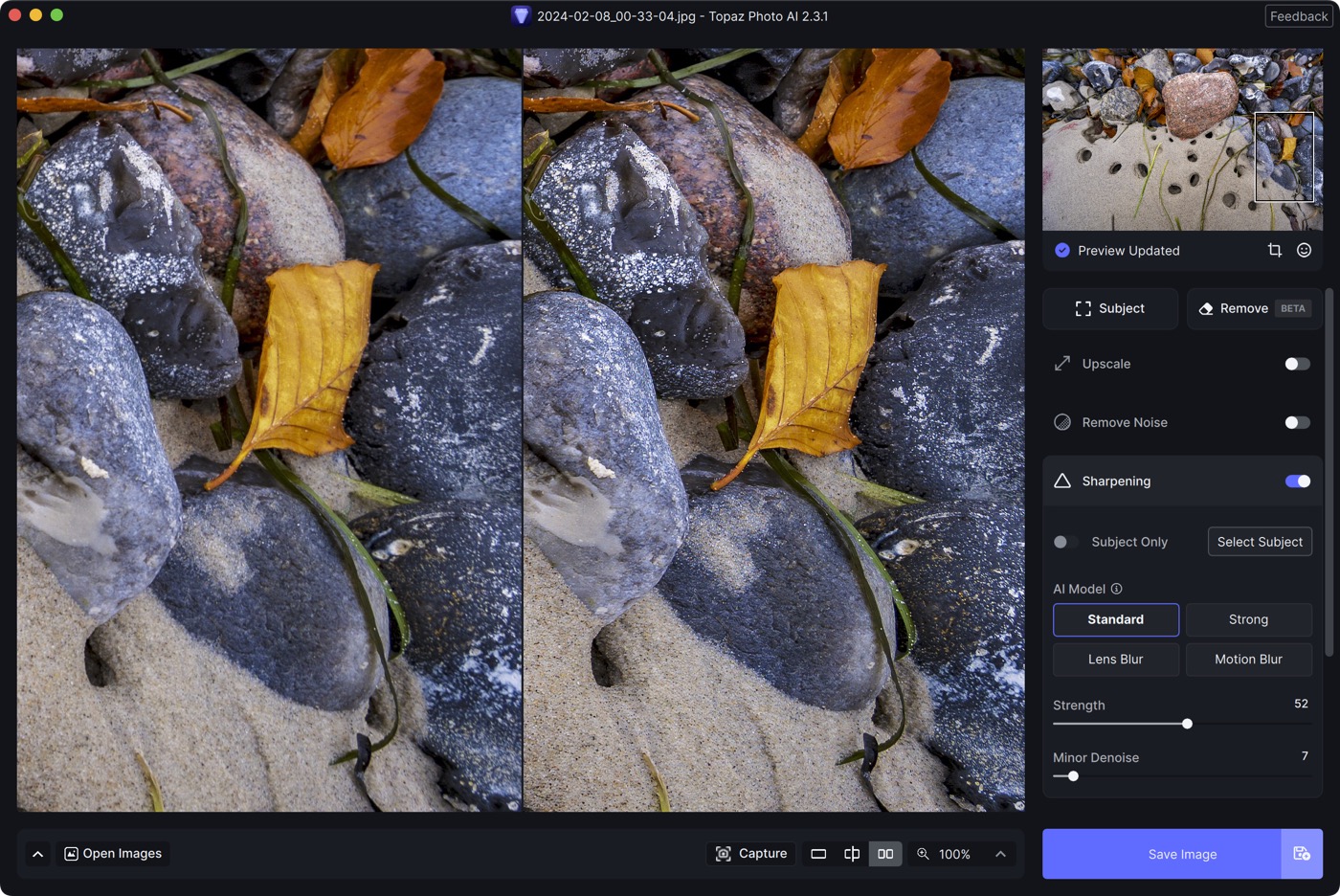Click the zoom magnifier icon

tap(923, 854)
